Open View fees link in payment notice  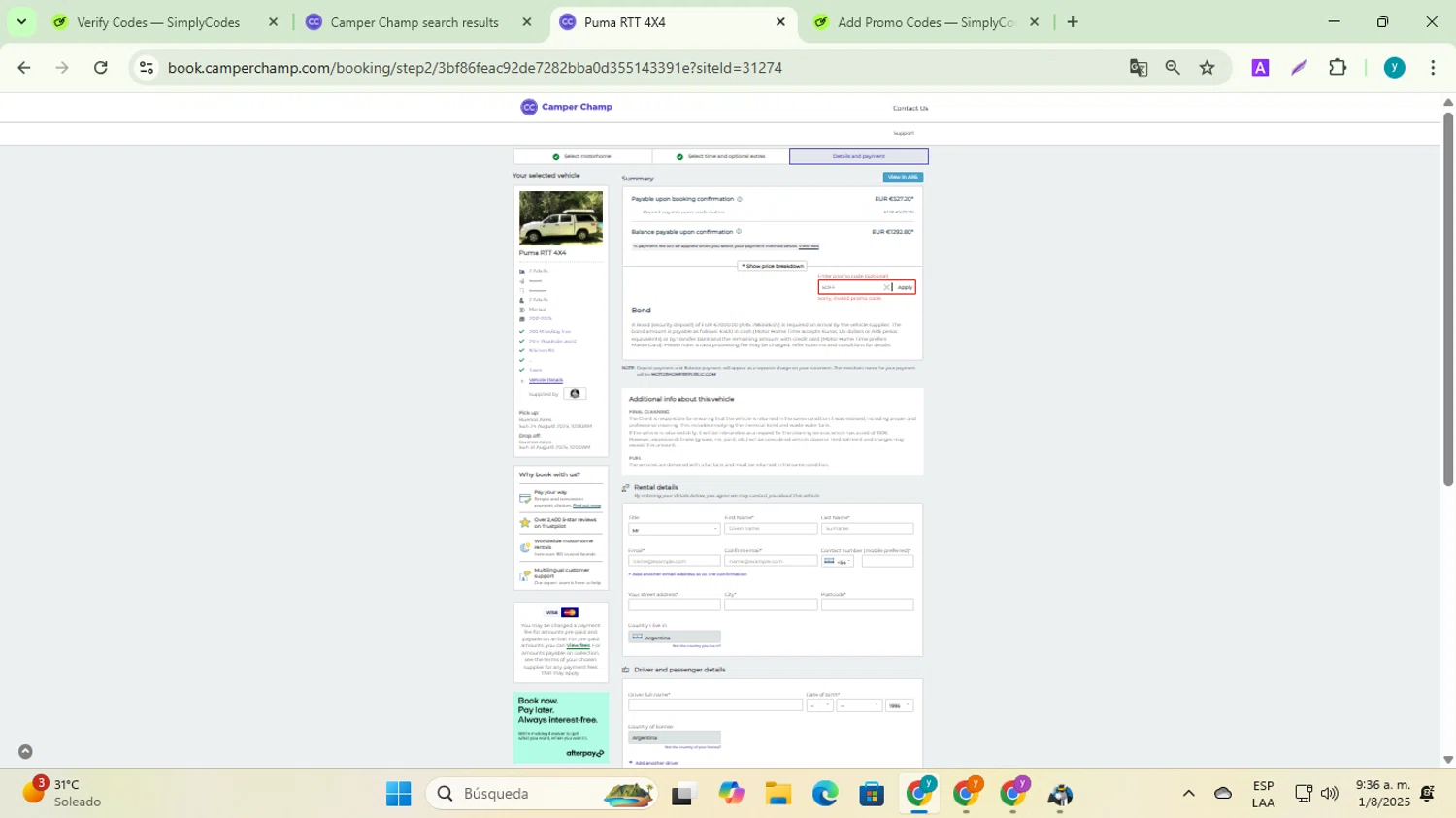579,645
